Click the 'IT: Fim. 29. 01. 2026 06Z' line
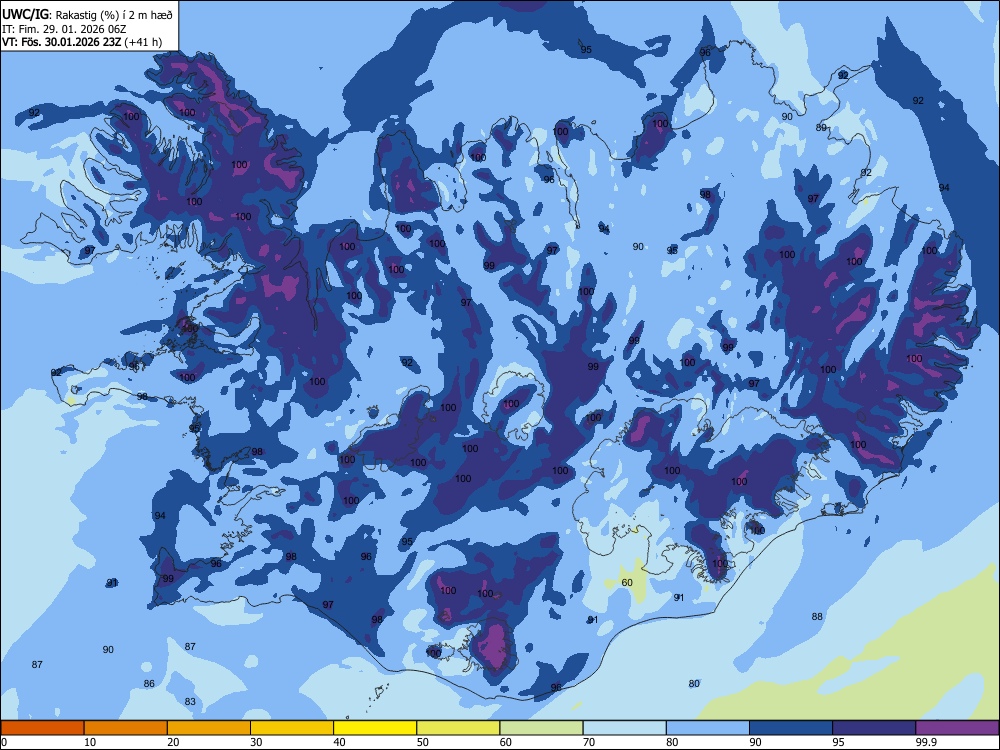Image resolution: width=1000 pixels, height=750 pixels. [x=64, y=29]
